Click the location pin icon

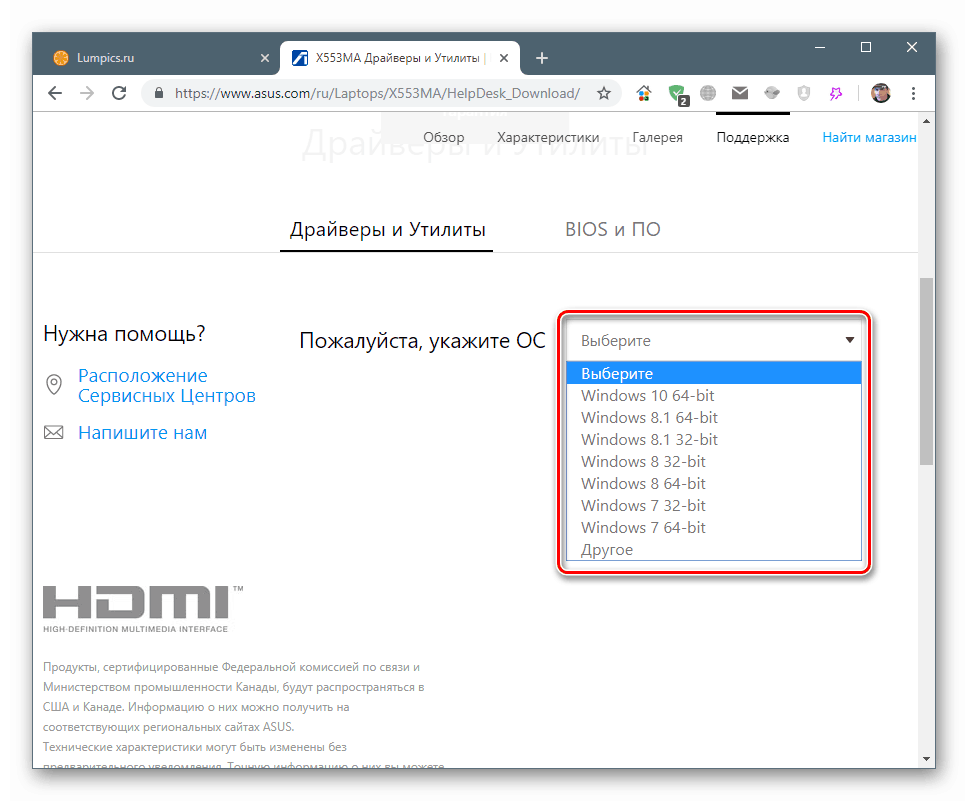(x=54, y=385)
